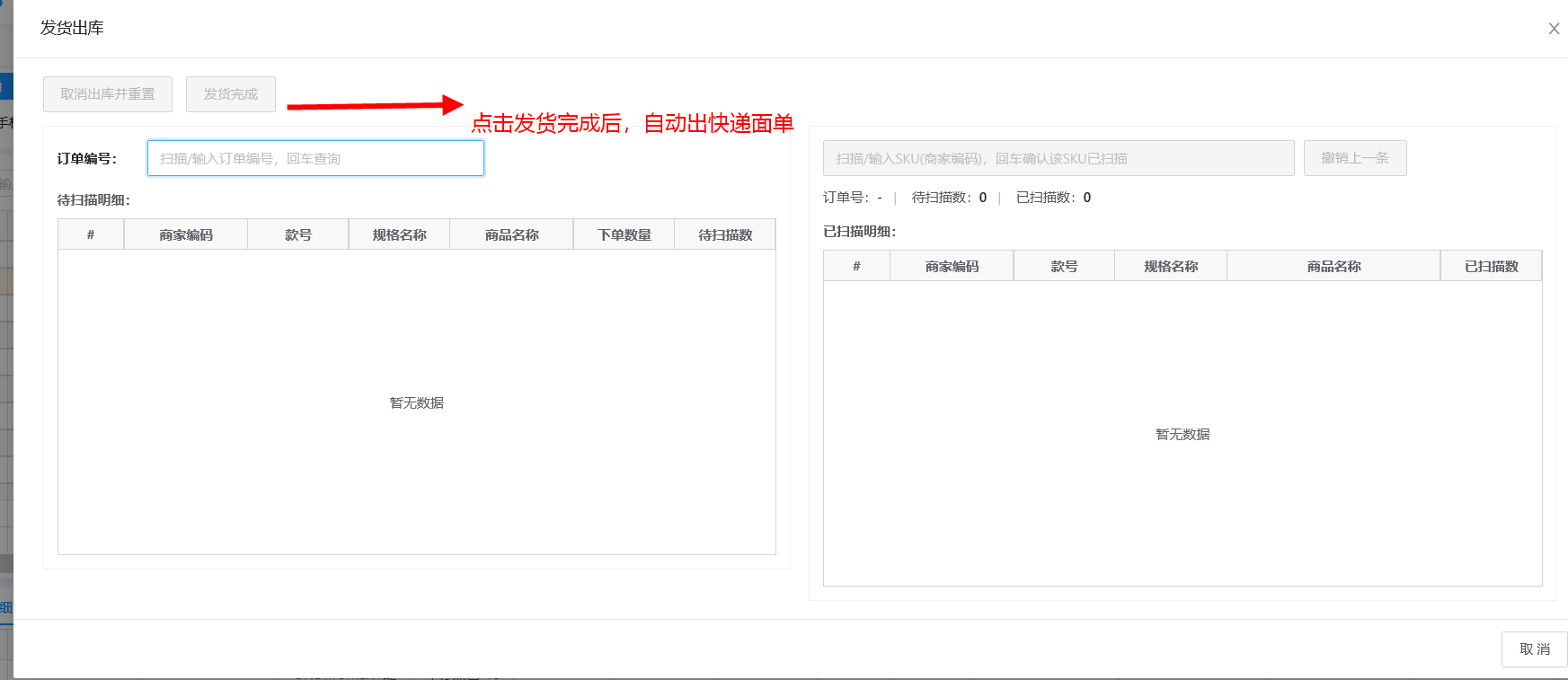Viewport: 1568px width, 680px height.
Task: Click 商家编码 header in 待扫描明细 table
Action: (x=186, y=234)
